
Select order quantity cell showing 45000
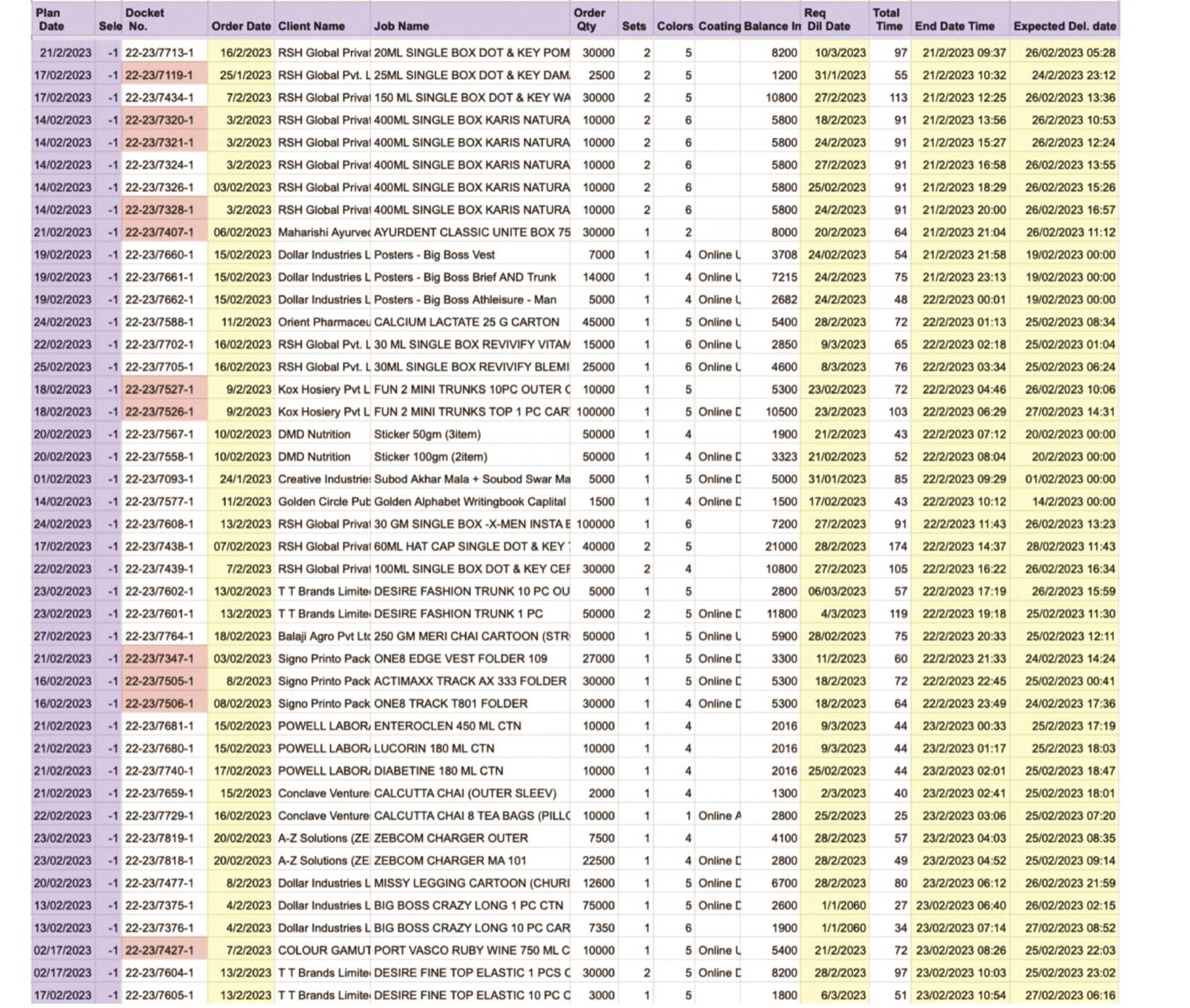coord(598,322)
